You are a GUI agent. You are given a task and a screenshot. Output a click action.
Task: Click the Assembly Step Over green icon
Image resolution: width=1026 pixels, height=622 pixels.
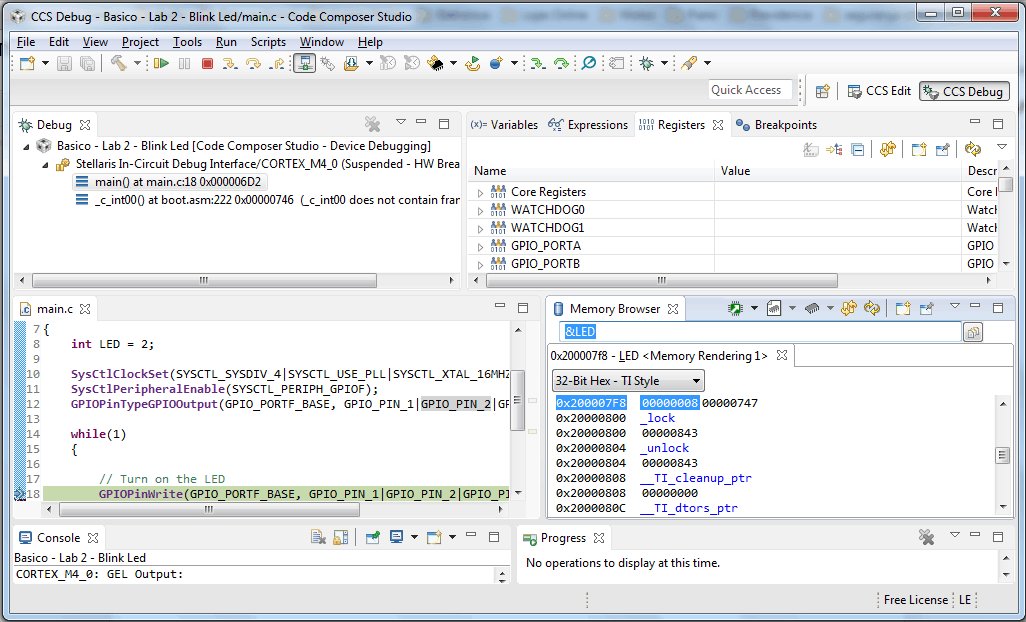coord(561,63)
